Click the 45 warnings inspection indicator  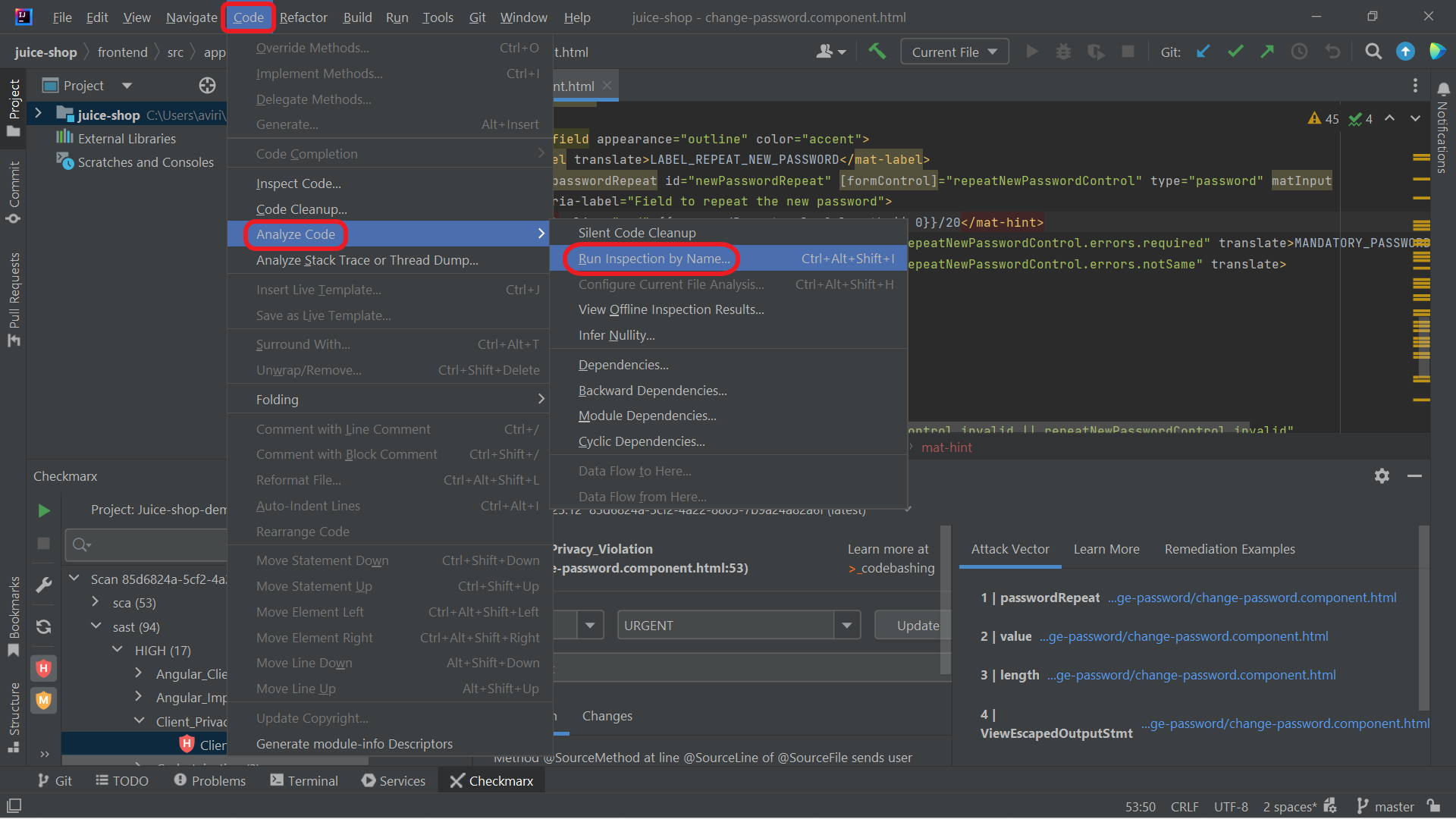[1323, 118]
